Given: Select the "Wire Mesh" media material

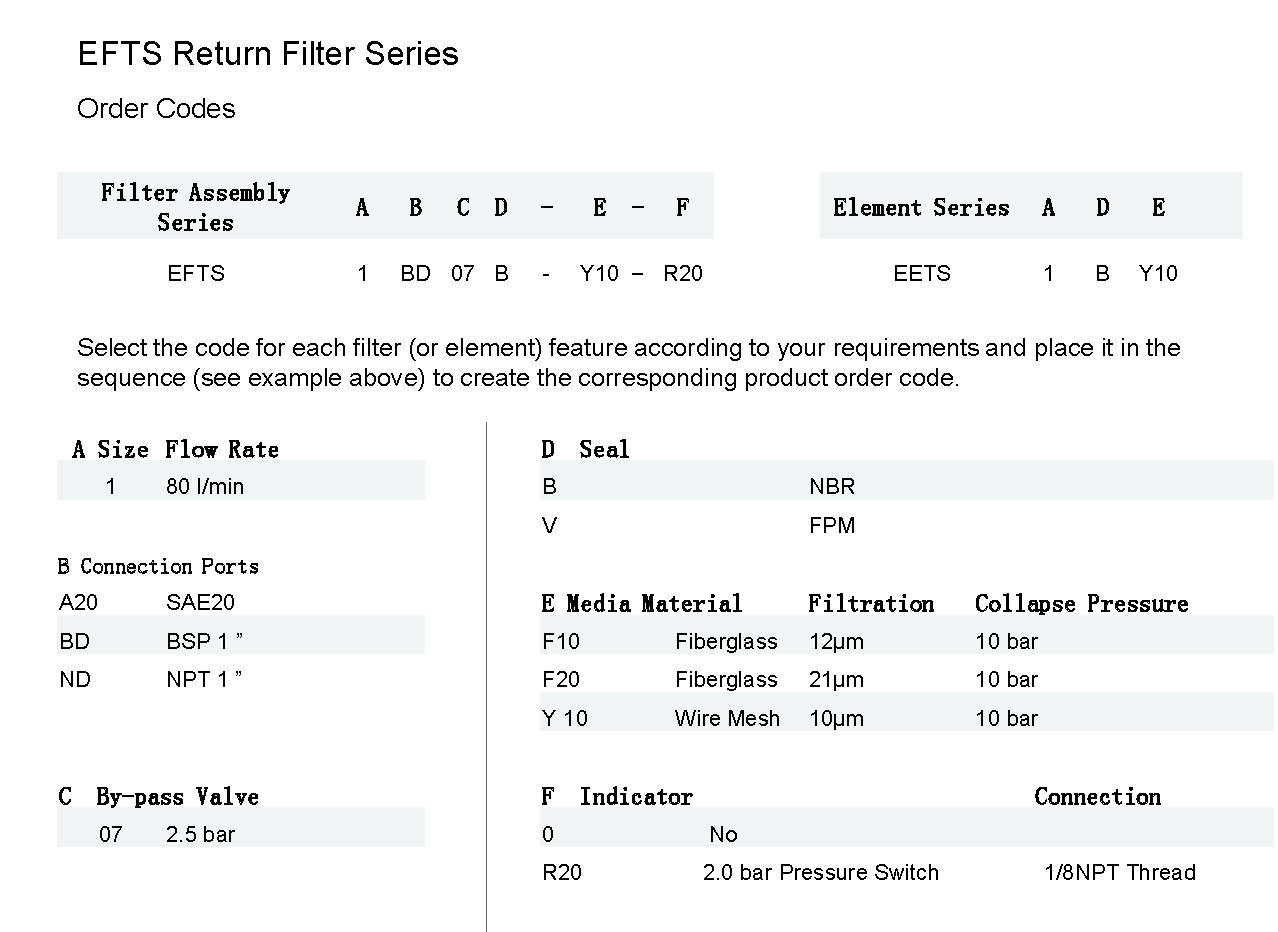Looking at the screenshot, I should pos(727,719).
